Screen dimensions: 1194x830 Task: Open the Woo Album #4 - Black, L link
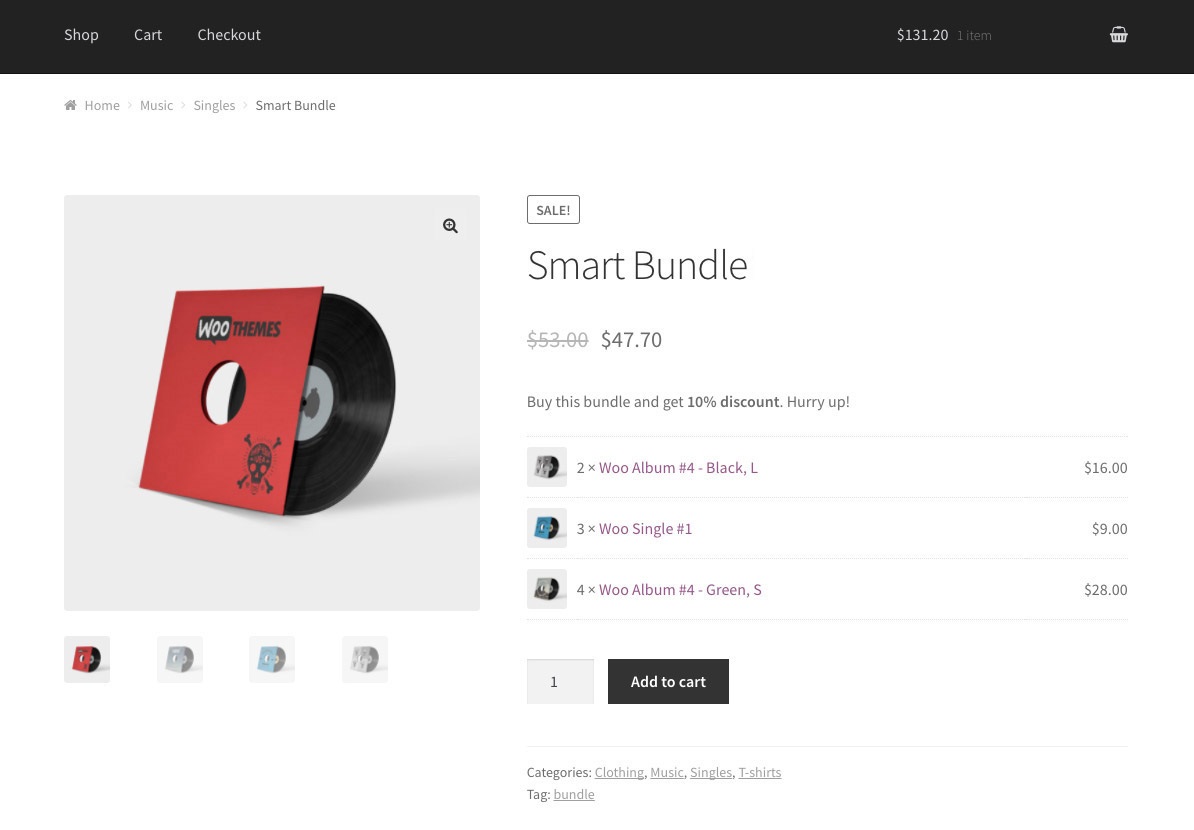[678, 467]
